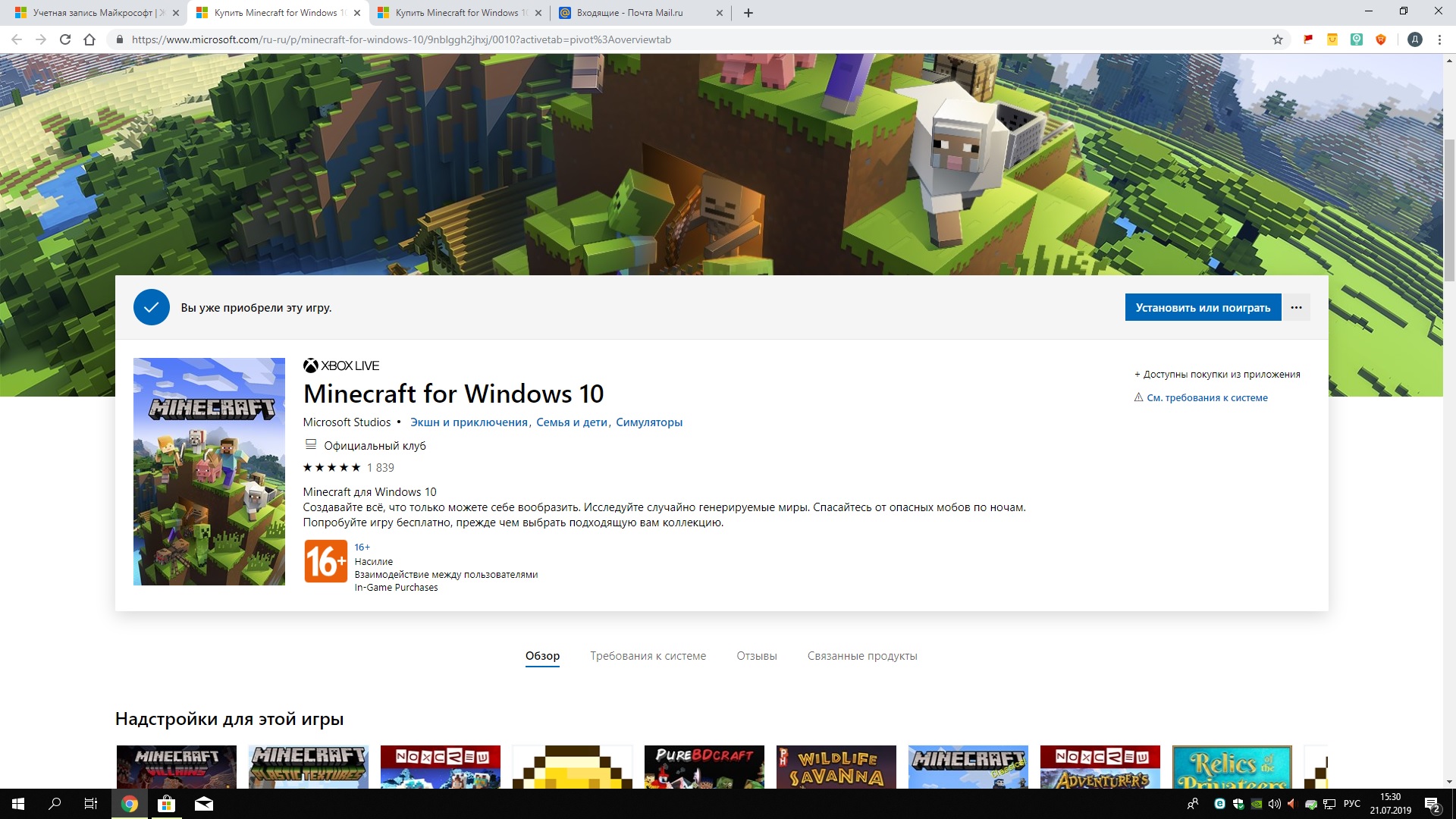This screenshot has height=819, width=1456.
Task: Open the orange shield cart extension
Action: coord(1381,39)
